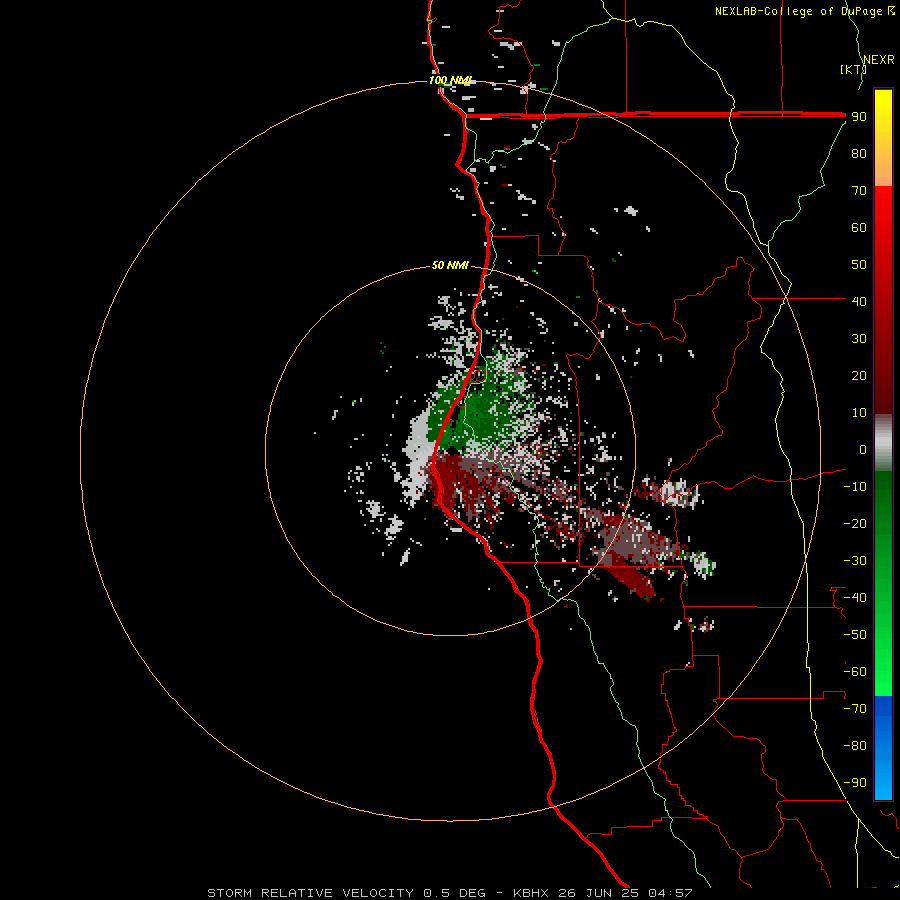
Task: Click the -10 value on the velocity scale
Action: 855,487
